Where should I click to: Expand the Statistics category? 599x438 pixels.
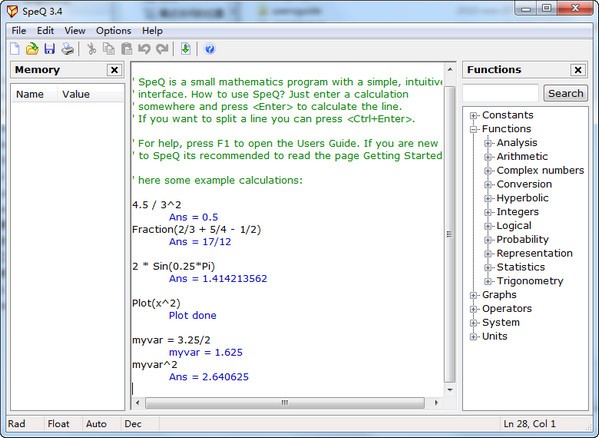coord(488,267)
